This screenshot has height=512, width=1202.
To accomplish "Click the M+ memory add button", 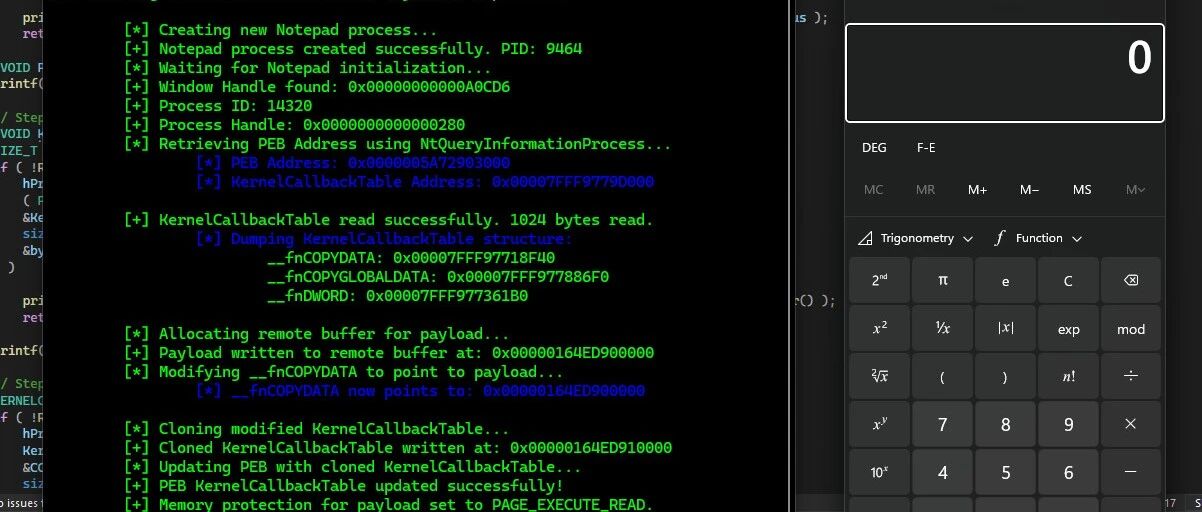I will coord(977,190).
